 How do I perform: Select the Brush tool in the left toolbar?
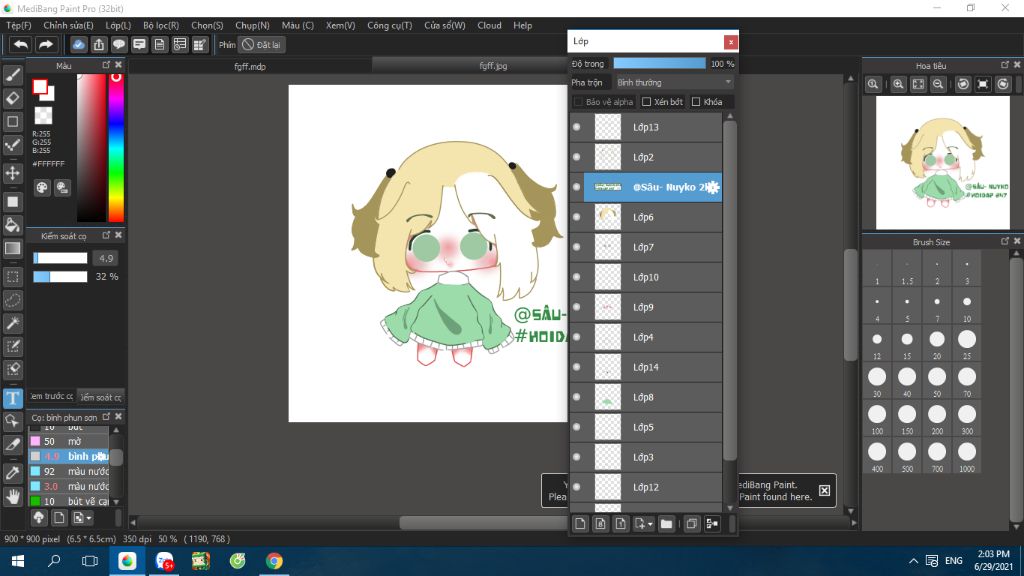point(12,75)
